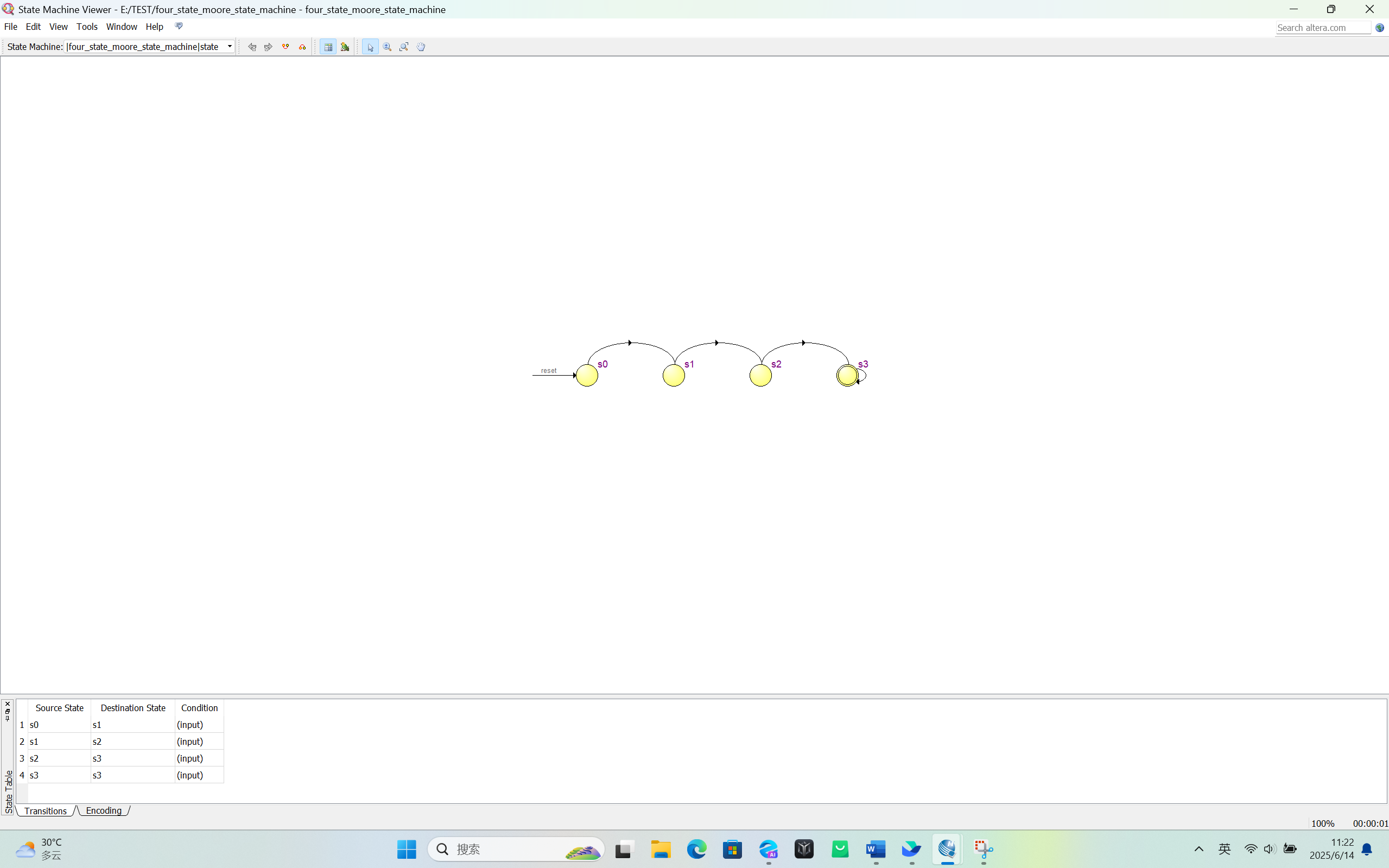Click the Highlight Fan-in icon
The height and width of the screenshot is (868, 1389).
(286, 47)
